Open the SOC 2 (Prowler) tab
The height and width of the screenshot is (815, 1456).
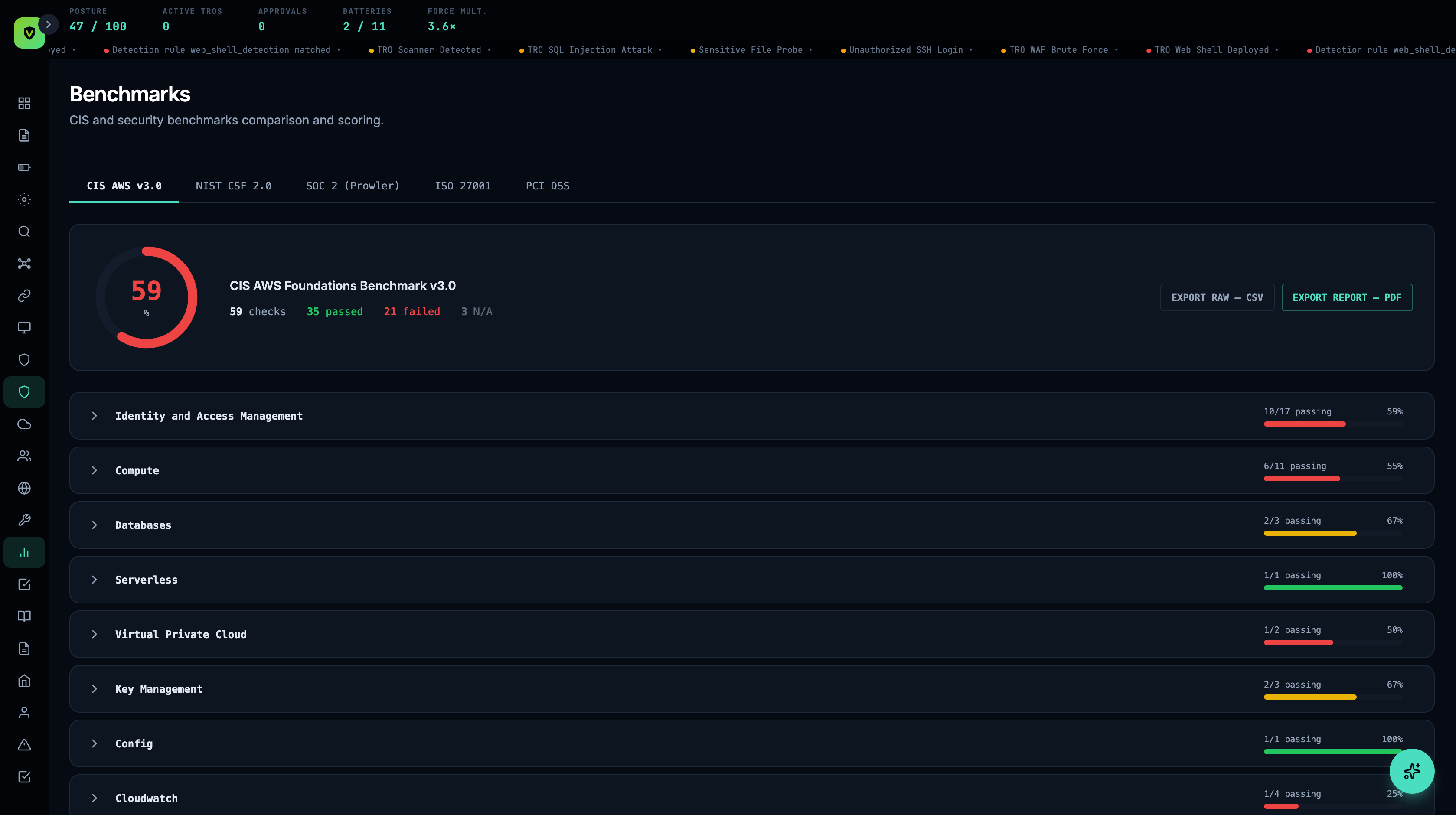[353, 186]
